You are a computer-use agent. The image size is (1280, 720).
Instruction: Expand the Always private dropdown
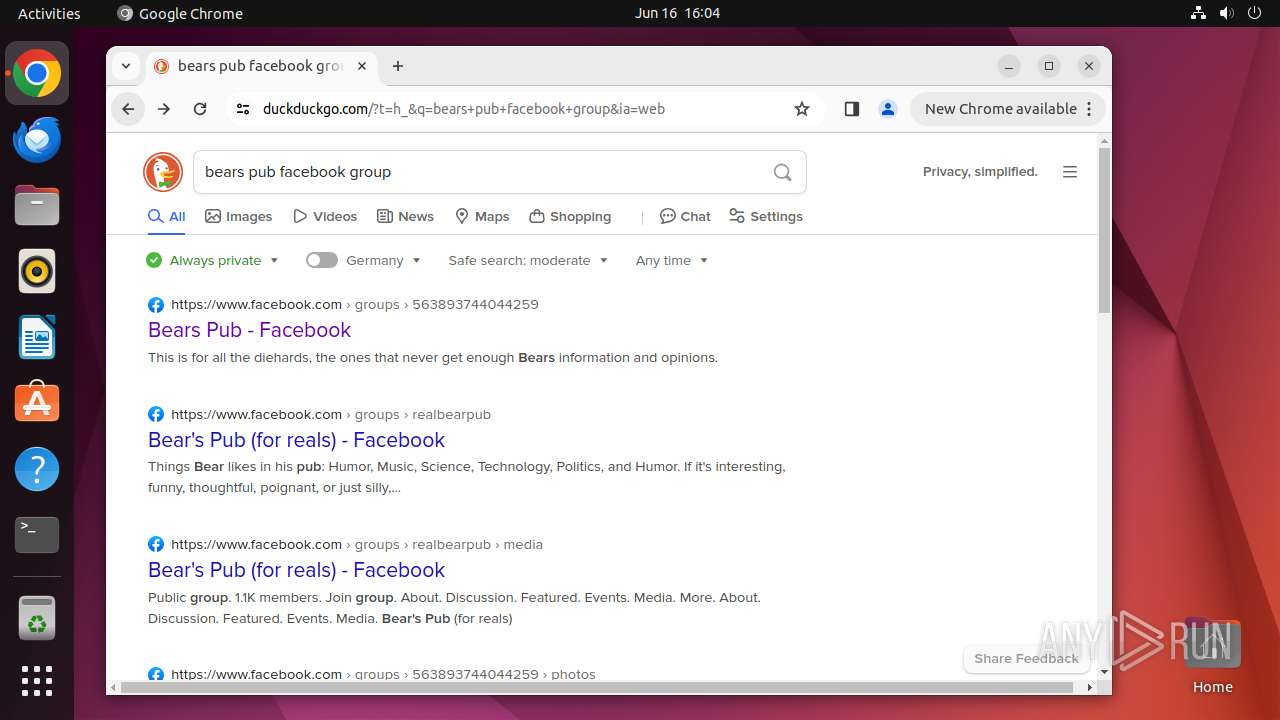tap(213, 260)
